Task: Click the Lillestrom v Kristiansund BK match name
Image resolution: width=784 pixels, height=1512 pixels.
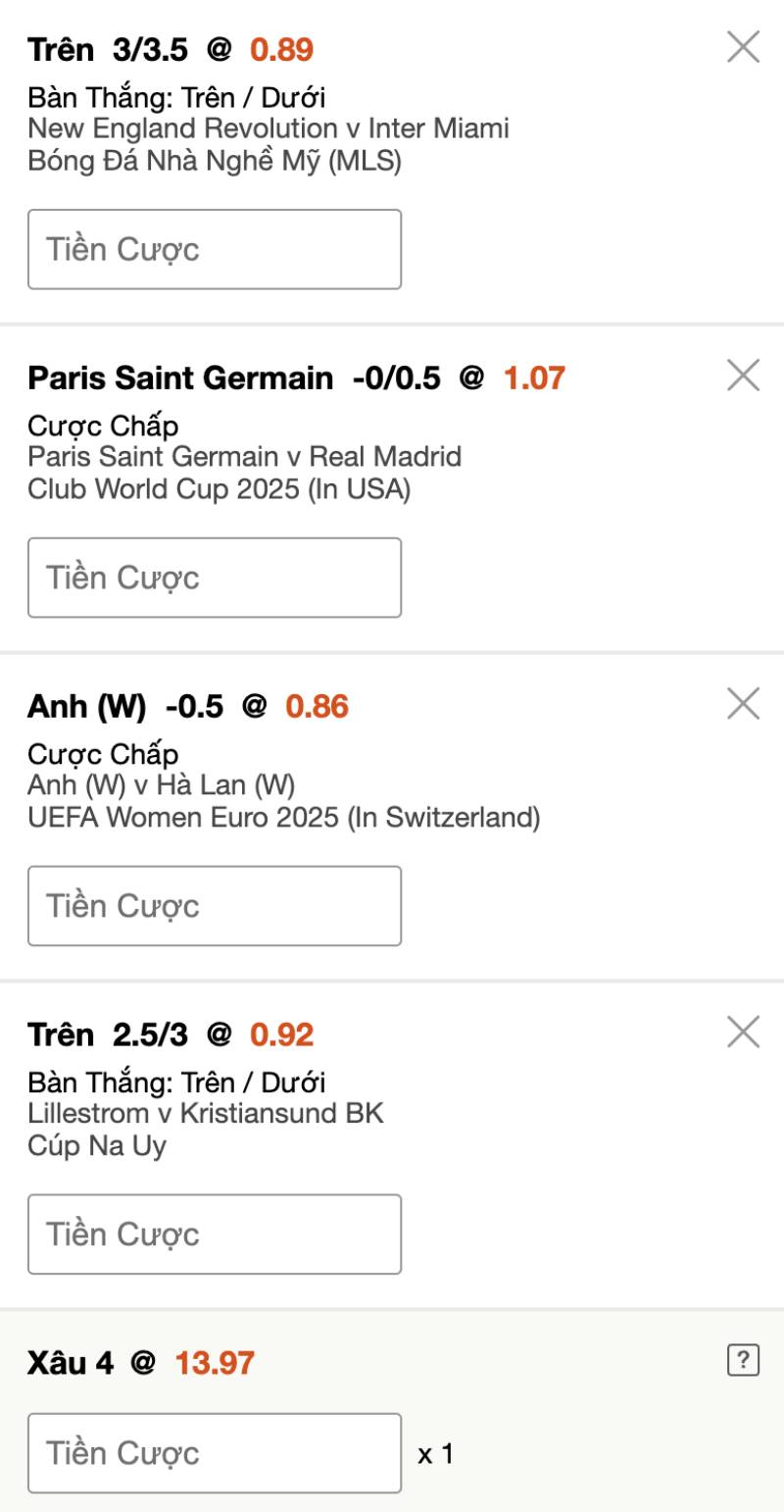Action: coord(206,1114)
